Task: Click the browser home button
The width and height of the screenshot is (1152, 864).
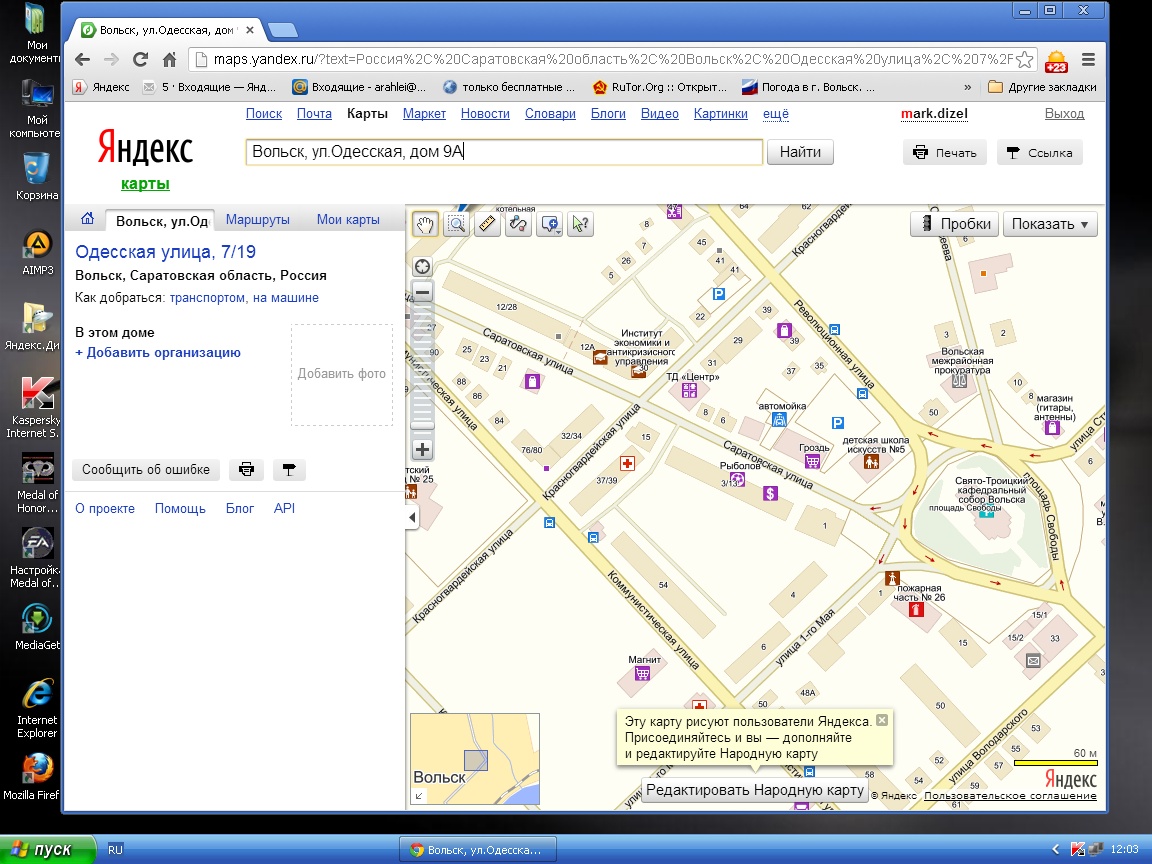Action: click(x=170, y=60)
